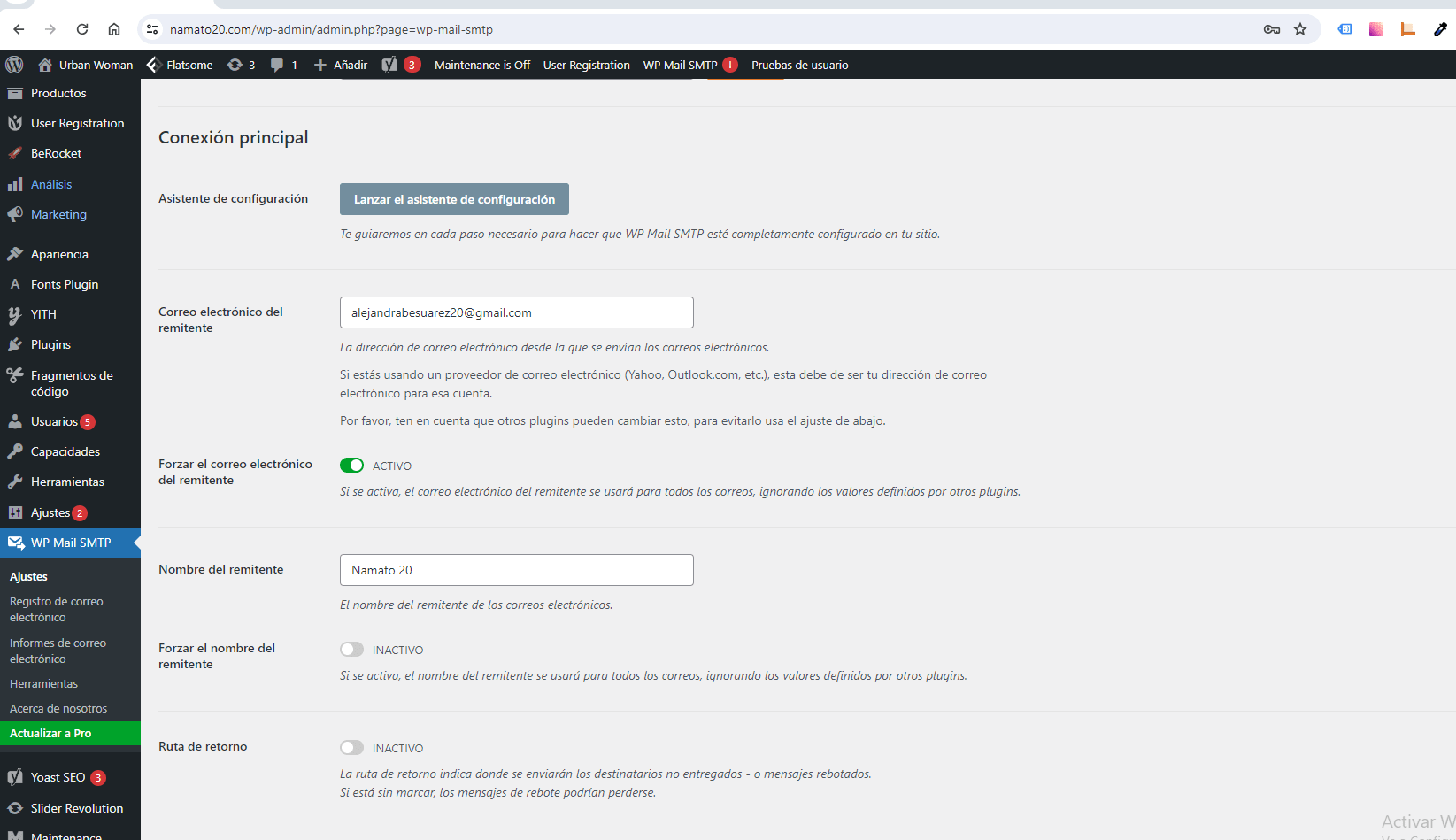This screenshot has height=840, width=1456.
Task: Open the Marketing megaphone menu
Action: coord(70,214)
